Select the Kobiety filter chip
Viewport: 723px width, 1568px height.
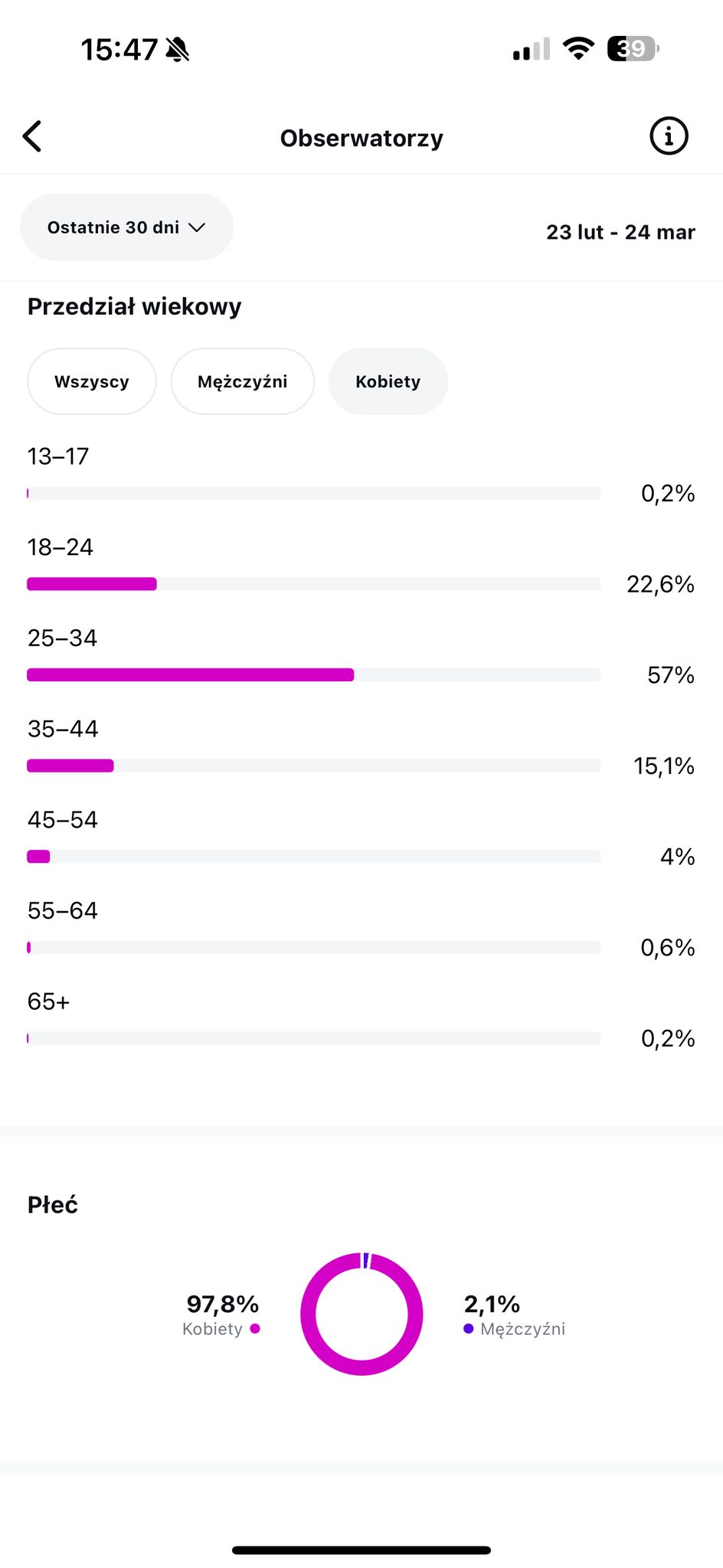388,381
